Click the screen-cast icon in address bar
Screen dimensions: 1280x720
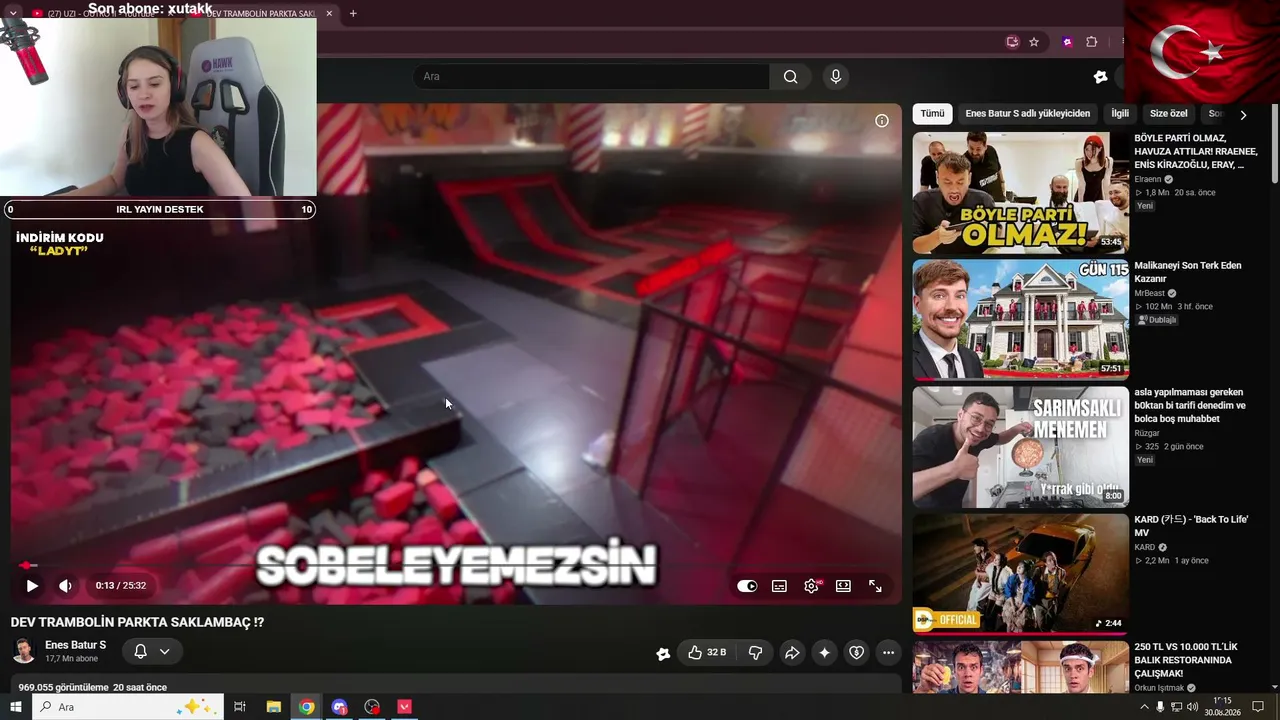(1012, 42)
